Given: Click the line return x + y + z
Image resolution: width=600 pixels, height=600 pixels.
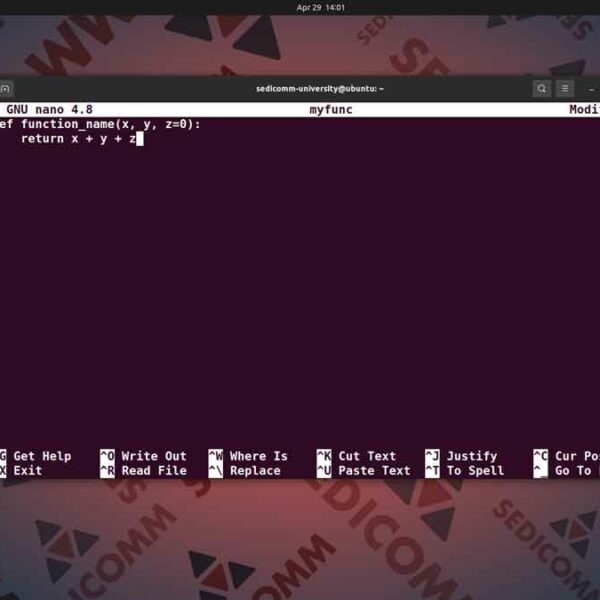Looking at the screenshot, I should [x=78, y=139].
